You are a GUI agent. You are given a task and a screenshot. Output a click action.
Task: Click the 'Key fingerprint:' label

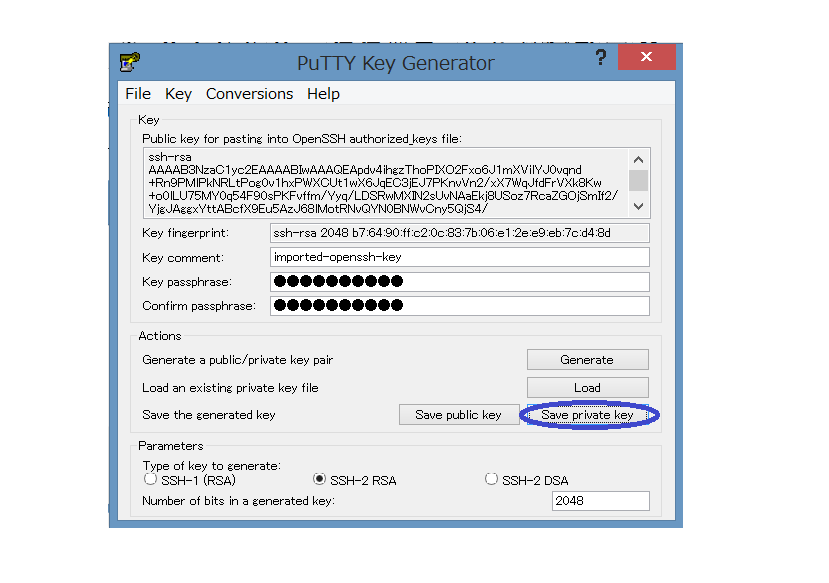185,233
